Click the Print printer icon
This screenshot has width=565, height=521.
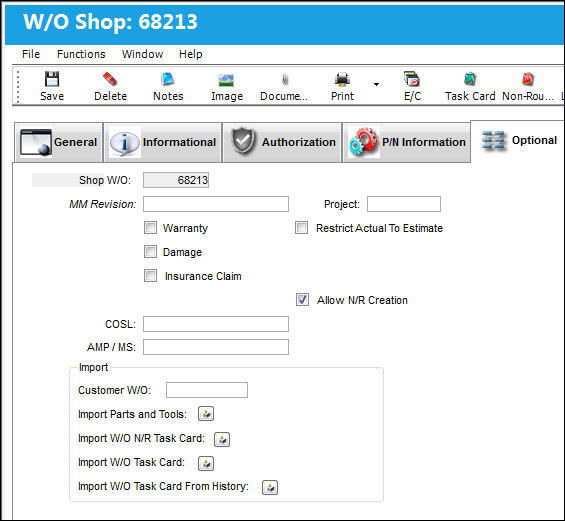point(342,79)
